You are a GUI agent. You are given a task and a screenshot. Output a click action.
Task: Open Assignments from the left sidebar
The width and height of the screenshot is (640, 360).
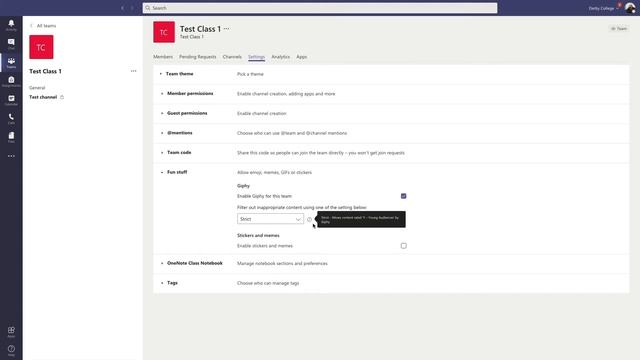click(11, 81)
